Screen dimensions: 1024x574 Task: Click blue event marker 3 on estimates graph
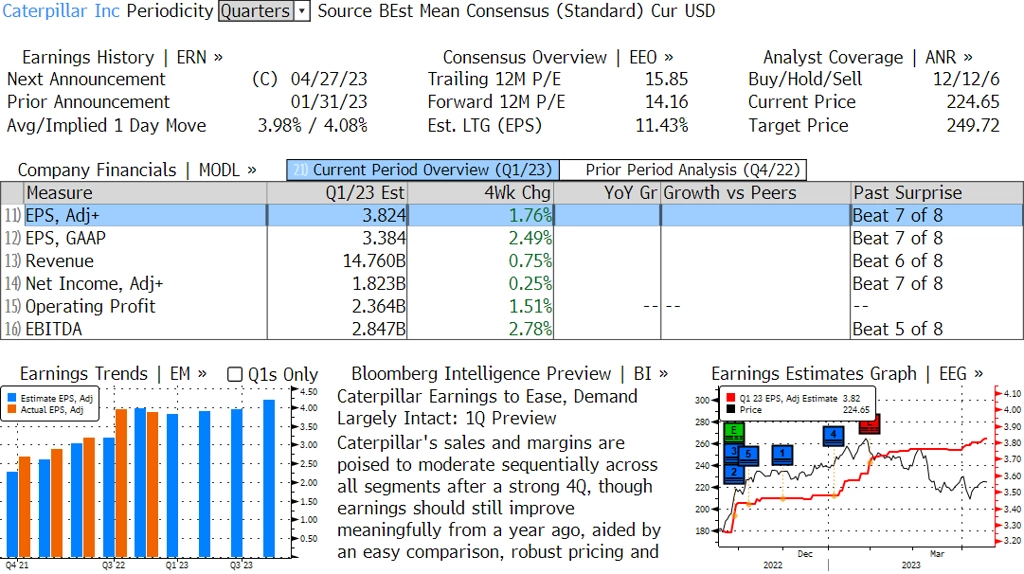(733, 453)
